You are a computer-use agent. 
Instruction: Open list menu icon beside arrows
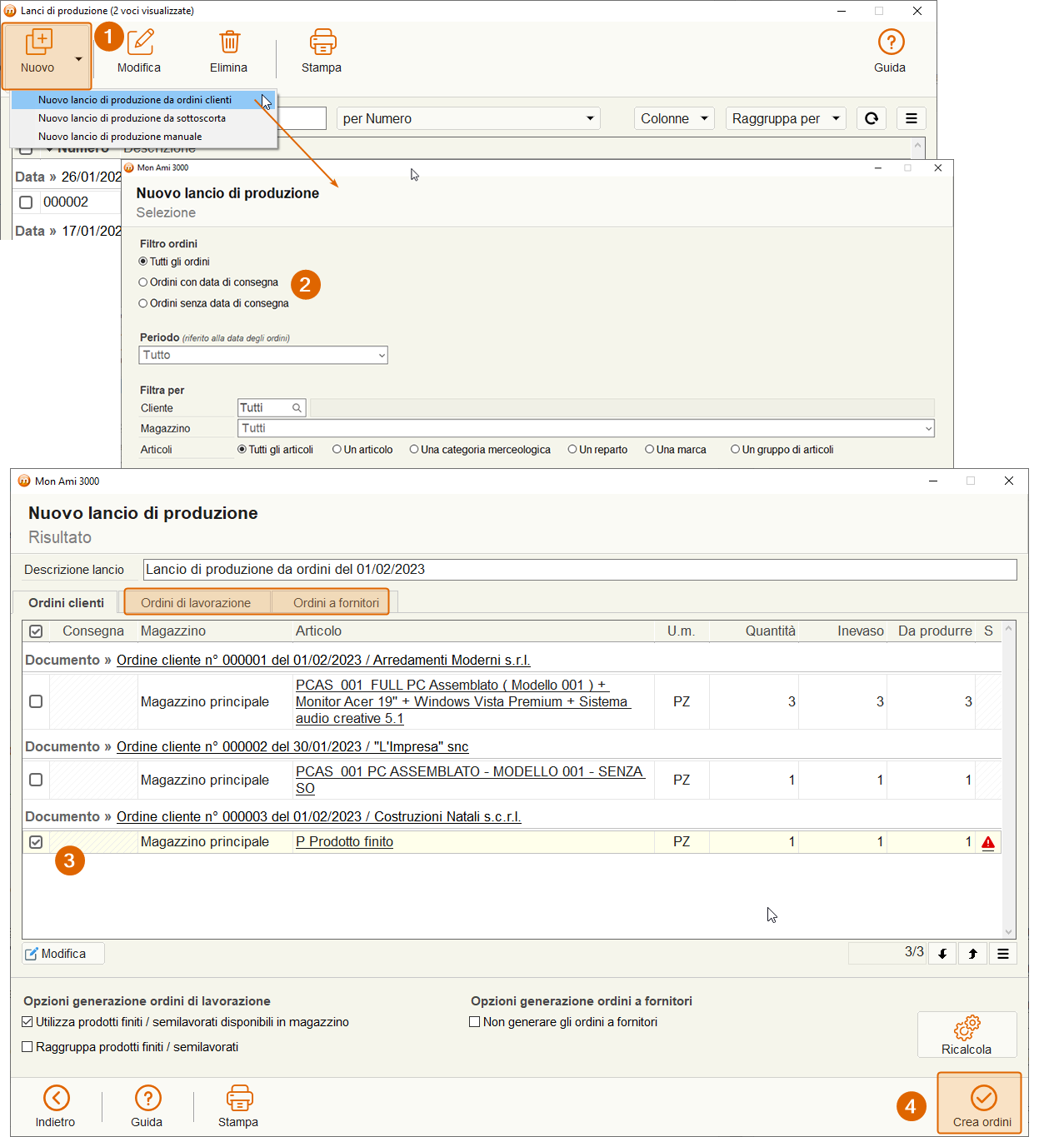click(x=1003, y=954)
